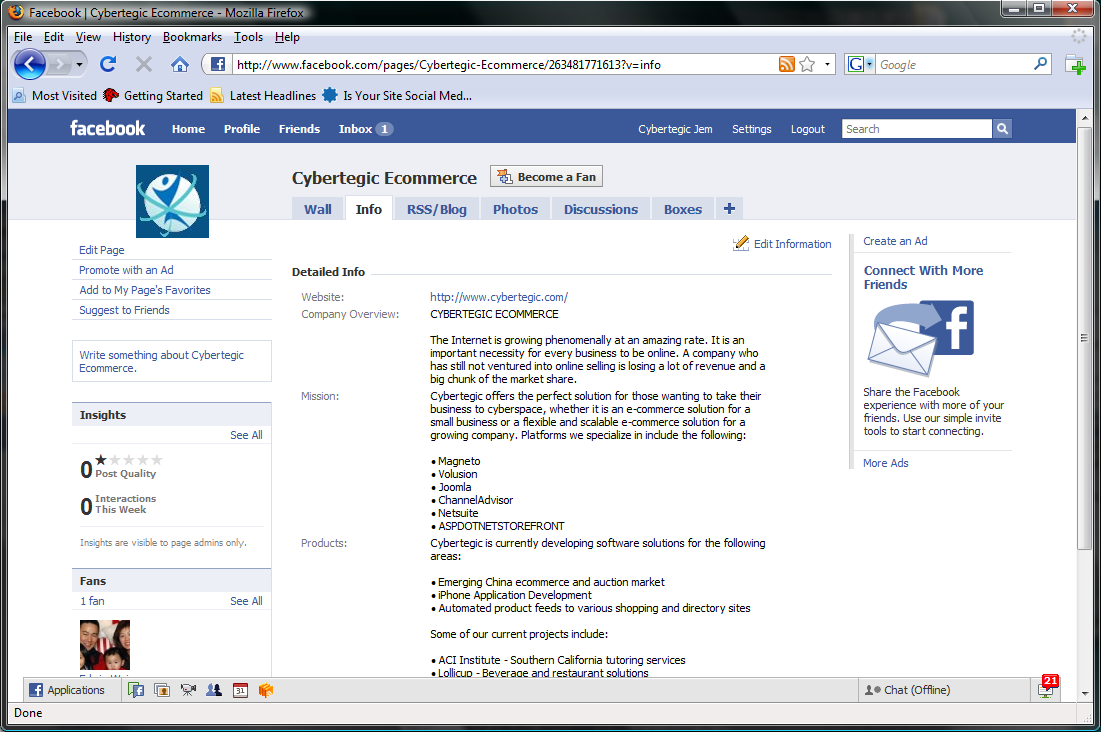The height and width of the screenshot is (732, 1101).
Task: Click the new tab folder-plus icon
Action: 1075,65
